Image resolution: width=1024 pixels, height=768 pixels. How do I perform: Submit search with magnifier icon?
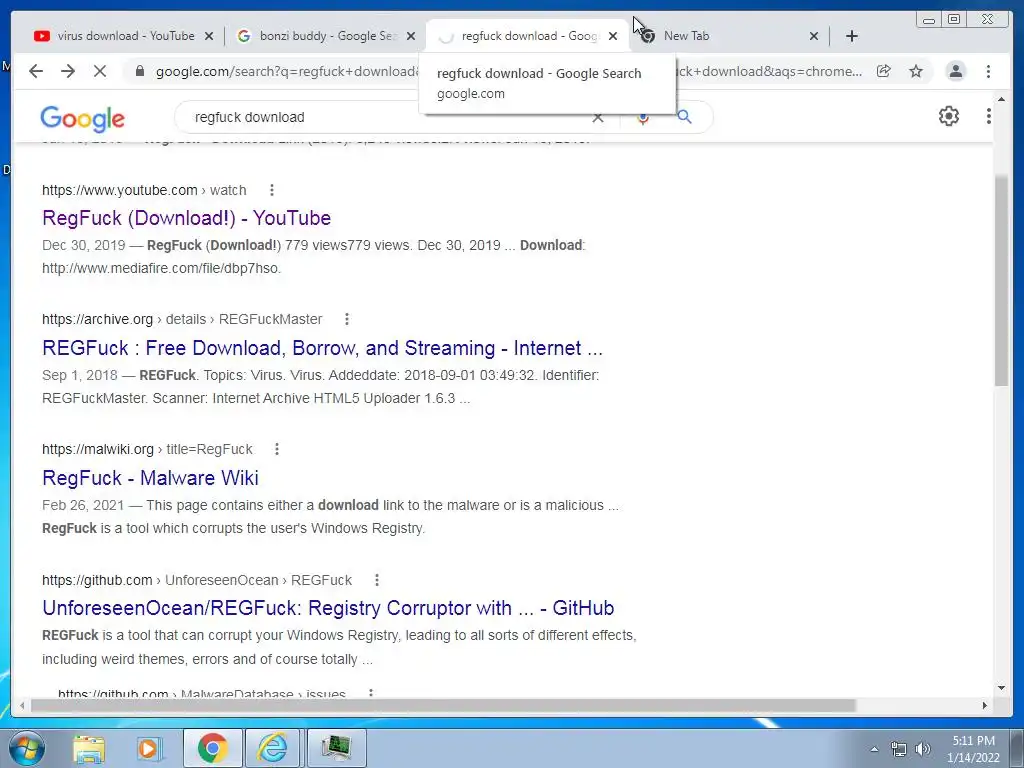pos(684,117)
